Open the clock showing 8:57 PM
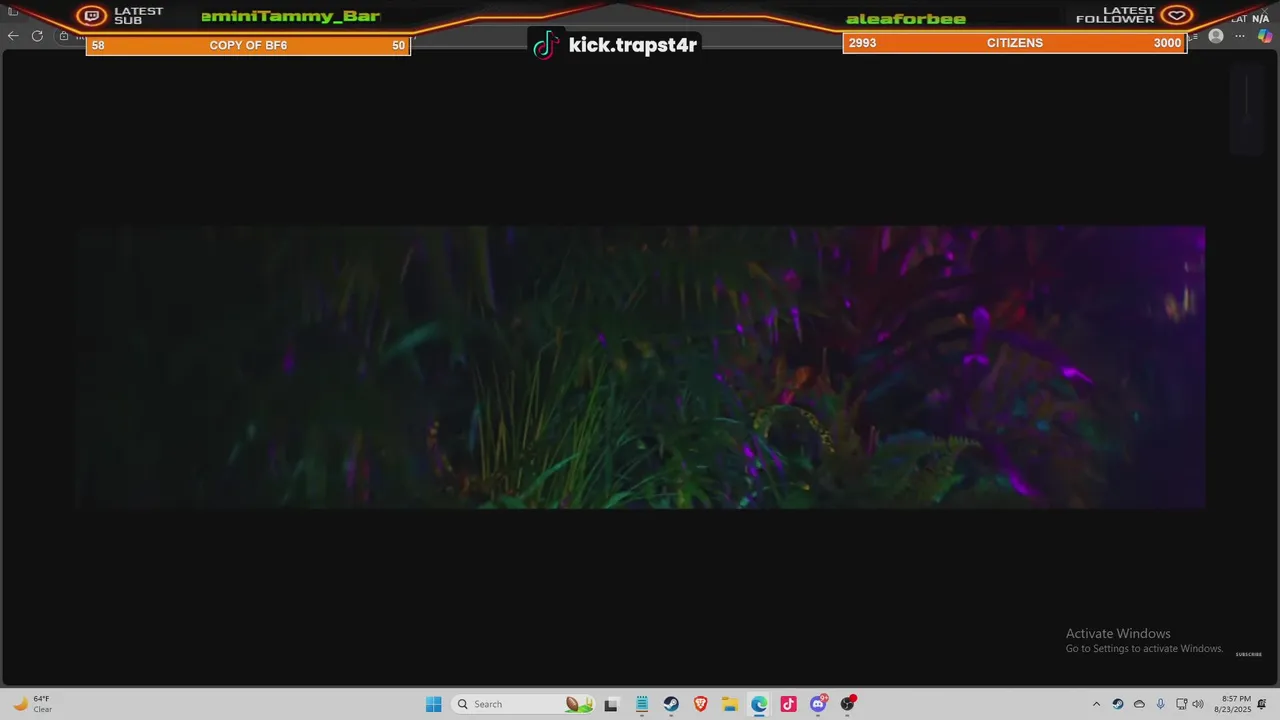 (x=1233, y=704)
